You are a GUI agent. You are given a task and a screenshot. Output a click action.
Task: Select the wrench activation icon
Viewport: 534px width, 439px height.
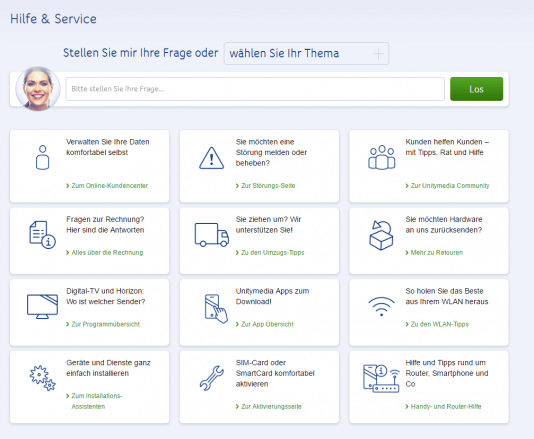[211, 378]
